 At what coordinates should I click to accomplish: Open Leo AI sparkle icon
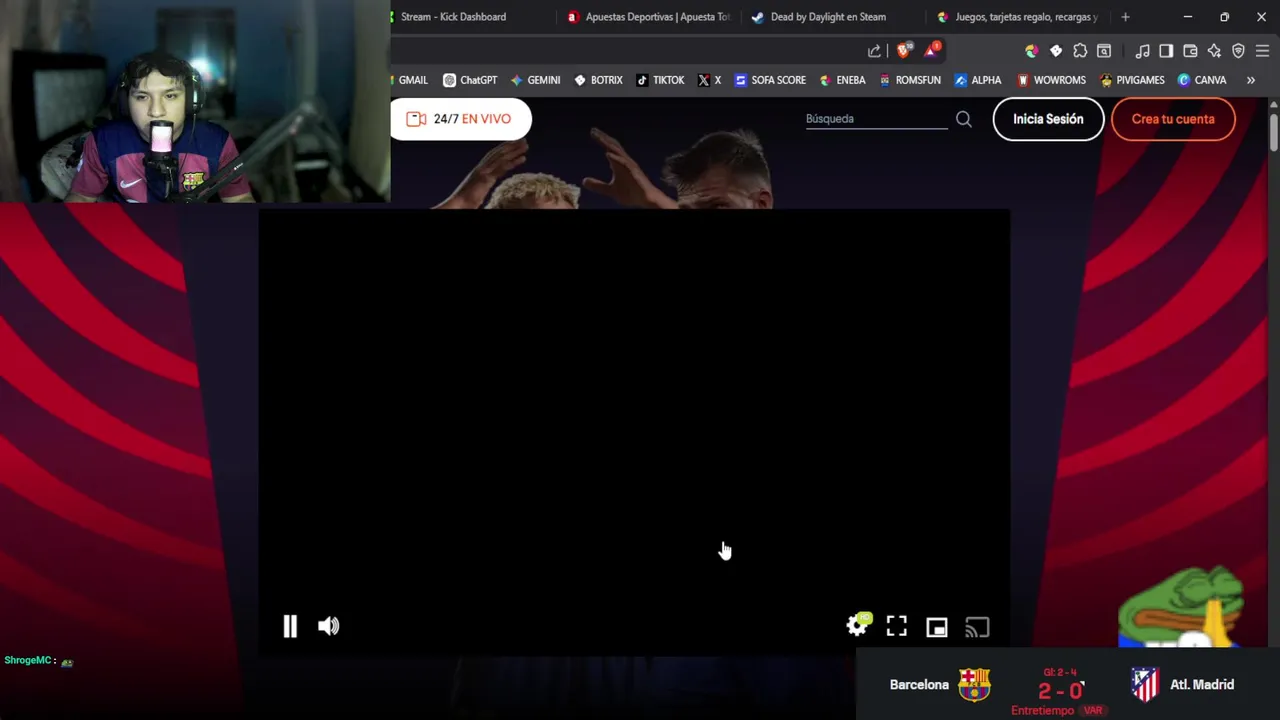pos(1214,51)
